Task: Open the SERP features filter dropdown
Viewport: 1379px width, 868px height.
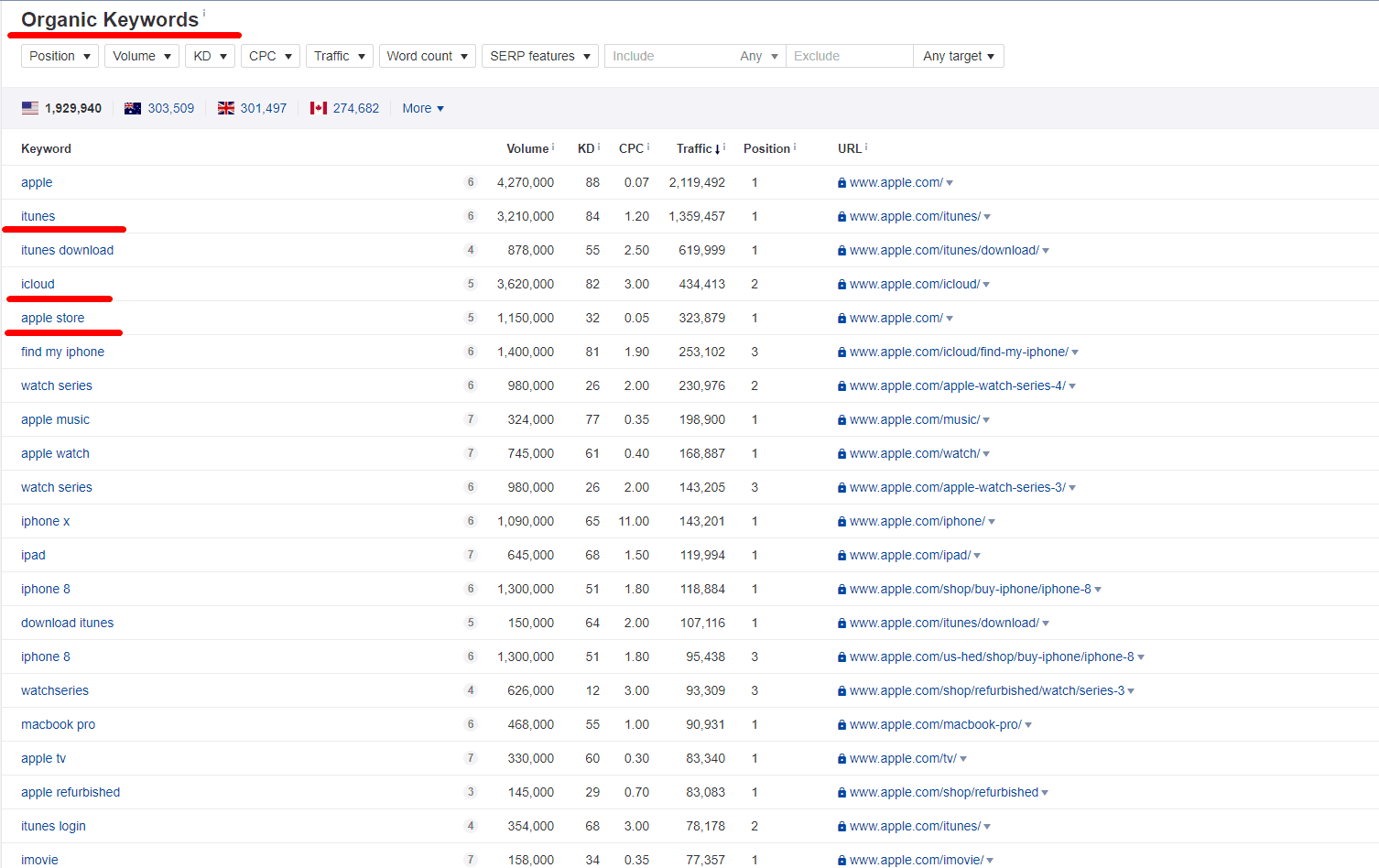Action: point(539,56)
